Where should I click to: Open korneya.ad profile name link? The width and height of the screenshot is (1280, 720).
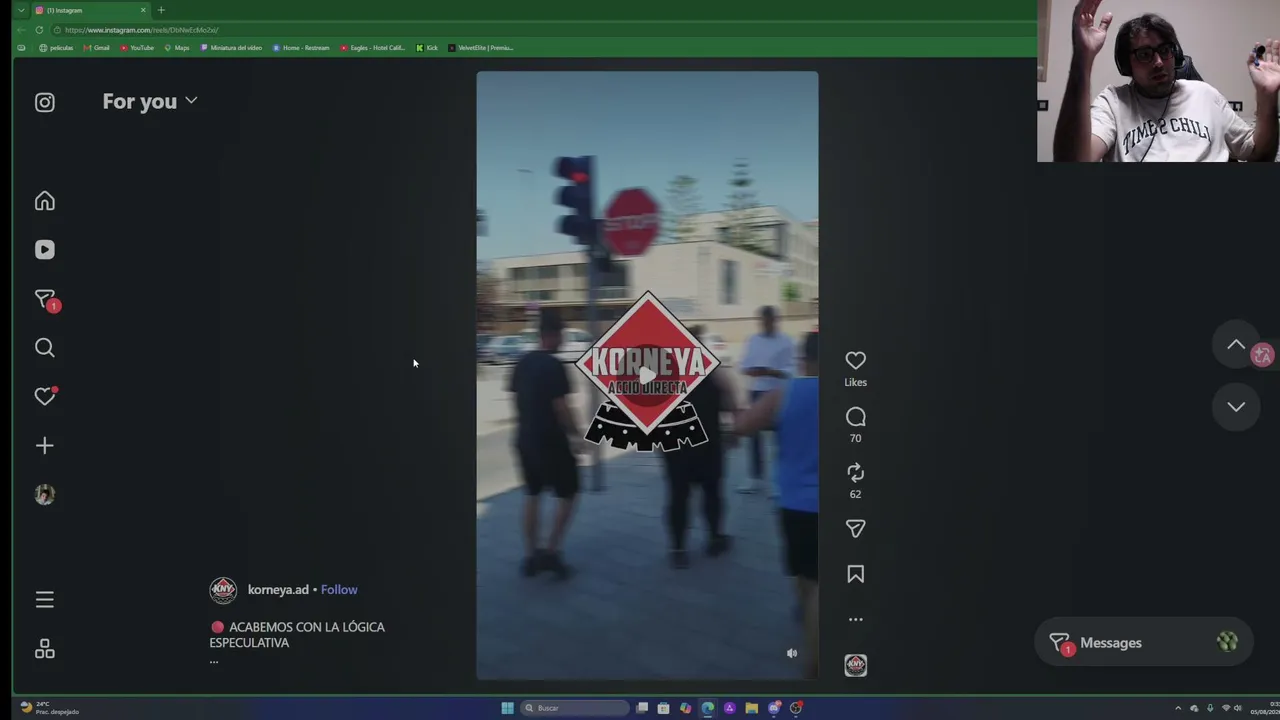[x=278, y=590]
